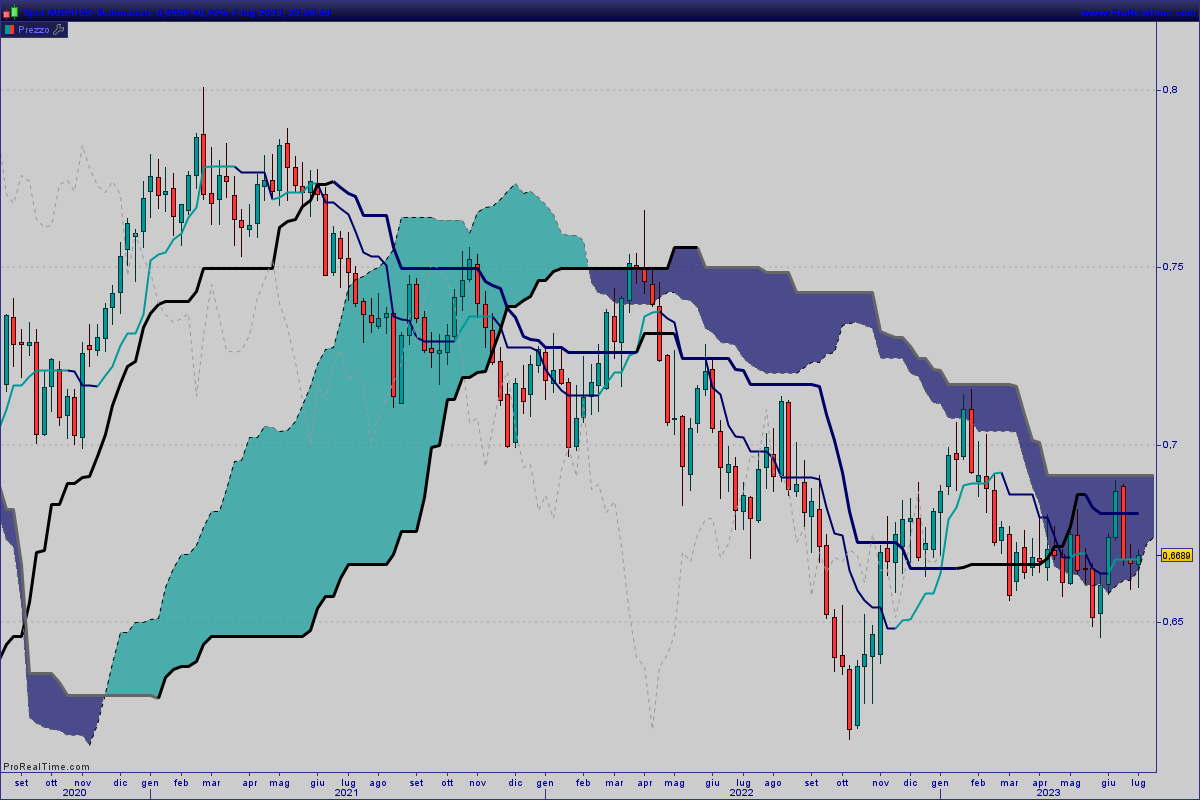The height and width of the screenshot is (800, 1200).
Task: Click the 0,7 level on the price axis
Action: point(1168,444)
